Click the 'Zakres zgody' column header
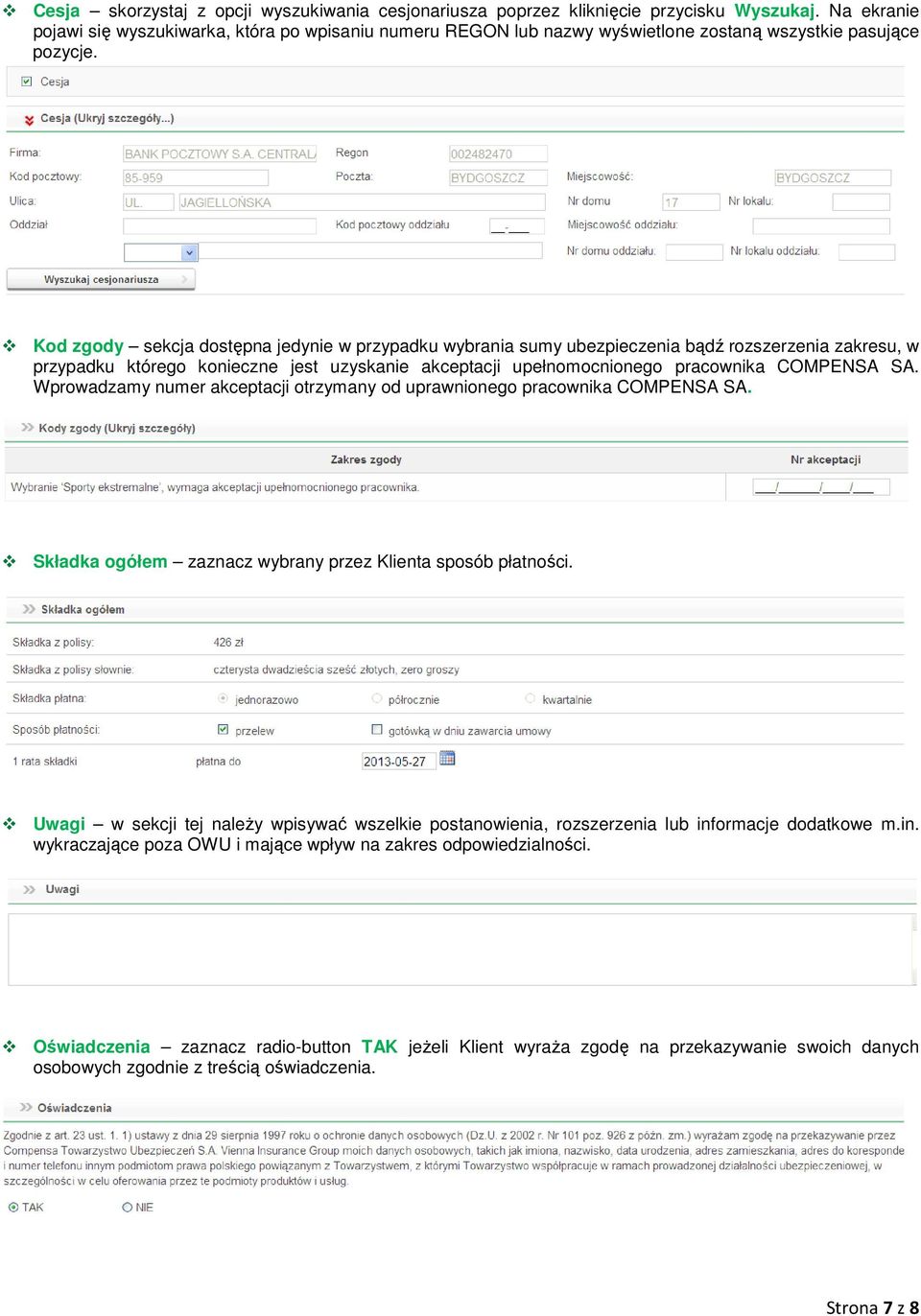 (366, 459)
